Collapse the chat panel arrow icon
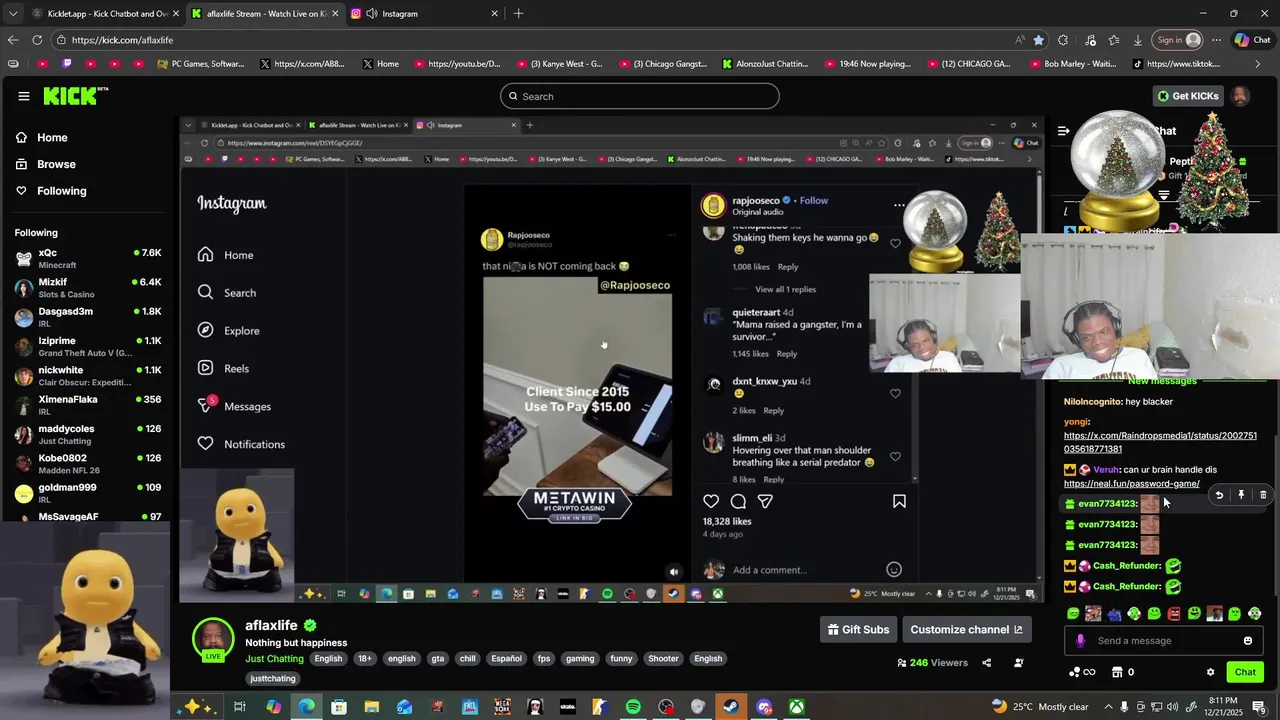 pos(1063,131)
